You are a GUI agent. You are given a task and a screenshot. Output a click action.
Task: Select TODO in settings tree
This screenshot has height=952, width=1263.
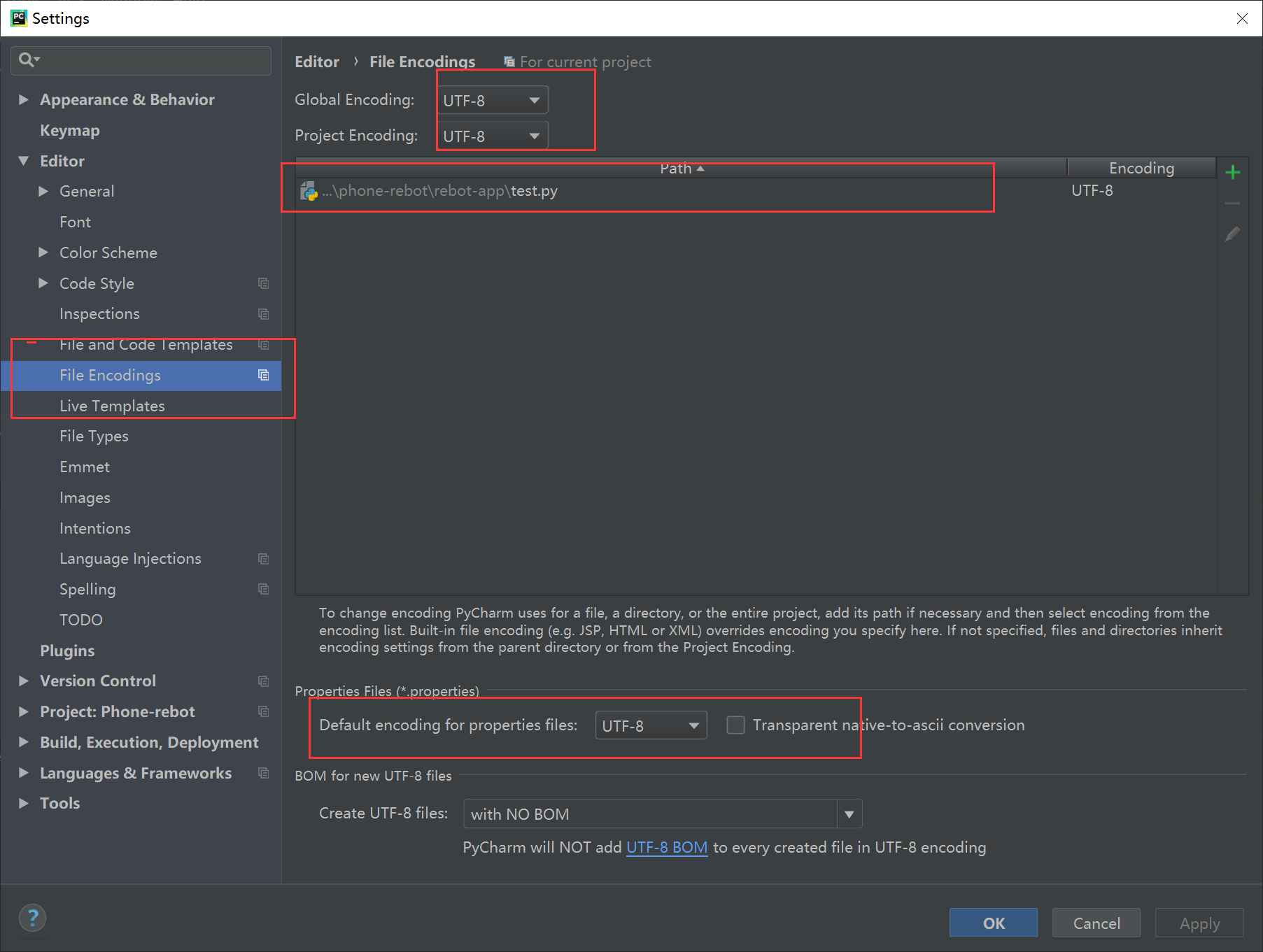click(81, 620)
